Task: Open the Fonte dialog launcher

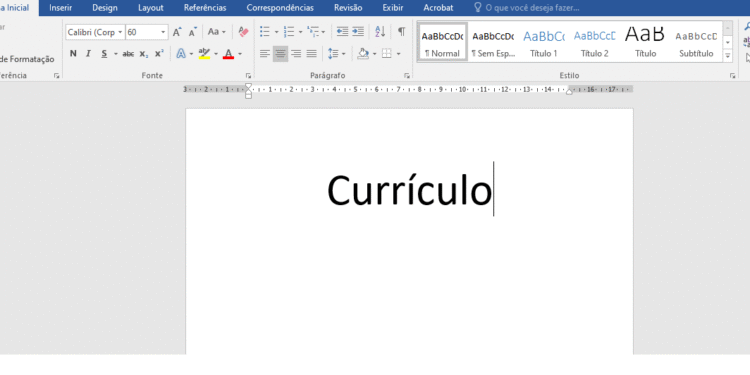Action: tap(248, 76)
